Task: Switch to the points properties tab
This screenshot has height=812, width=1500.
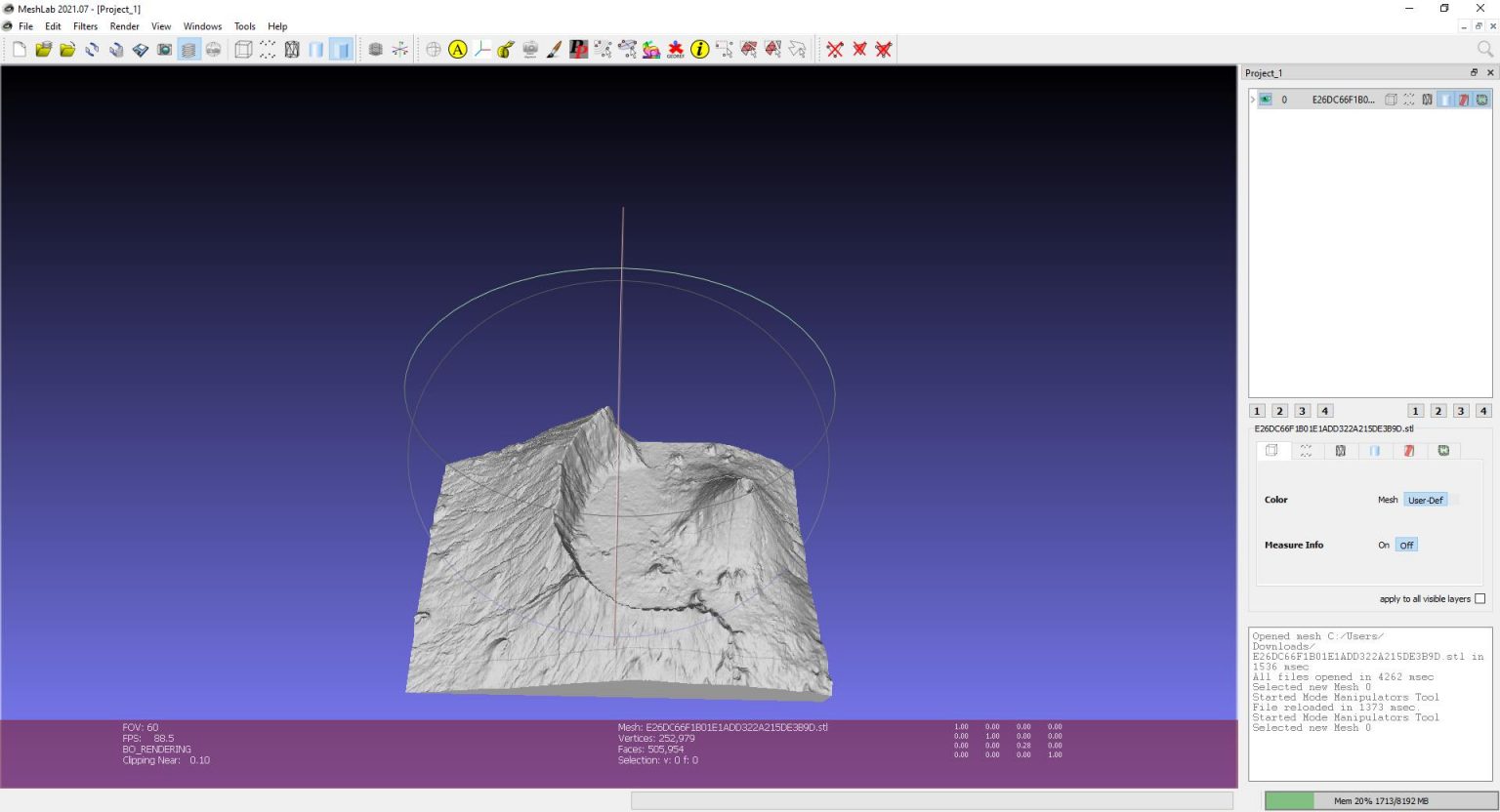Action: [1307, 450]
